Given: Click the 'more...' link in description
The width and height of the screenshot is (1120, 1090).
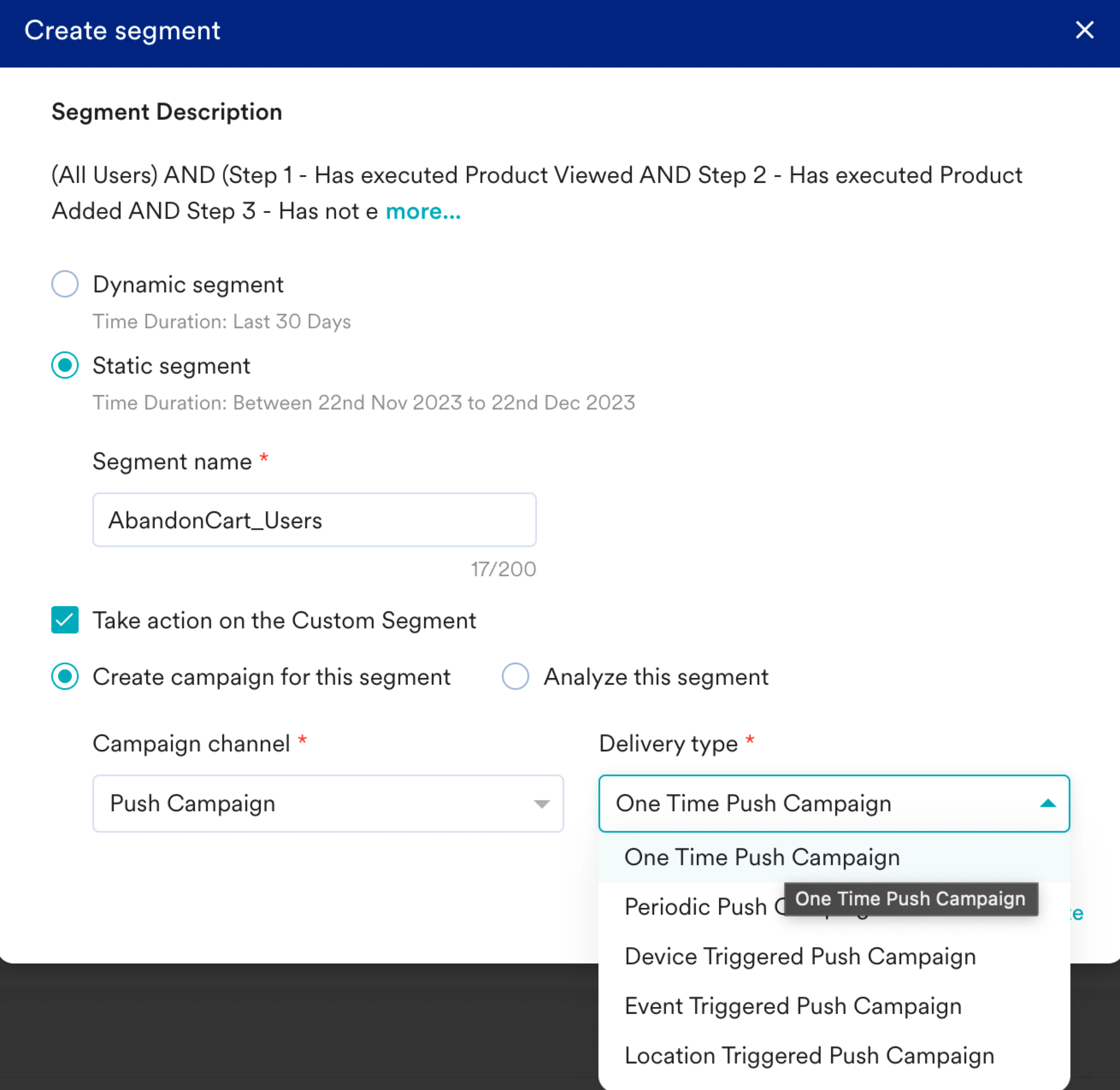Looking at the screenshot, I should [423, 211].
